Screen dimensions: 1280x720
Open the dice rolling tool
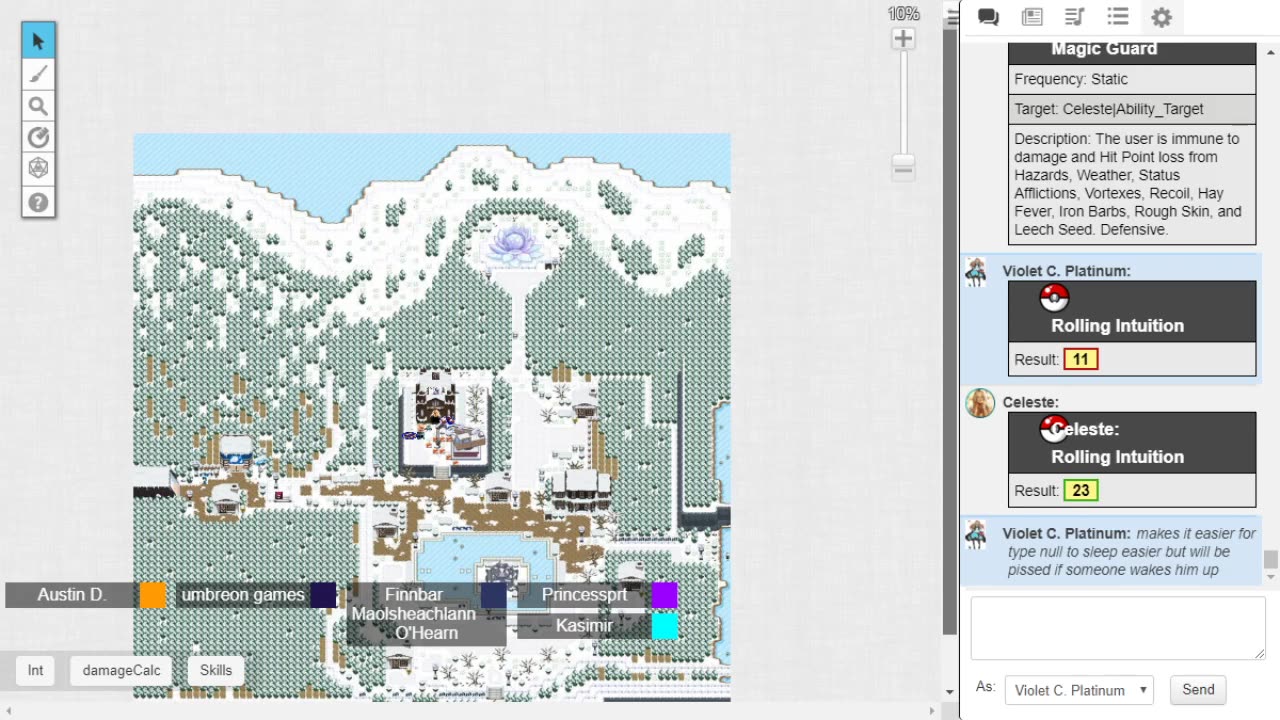(38, 170)
